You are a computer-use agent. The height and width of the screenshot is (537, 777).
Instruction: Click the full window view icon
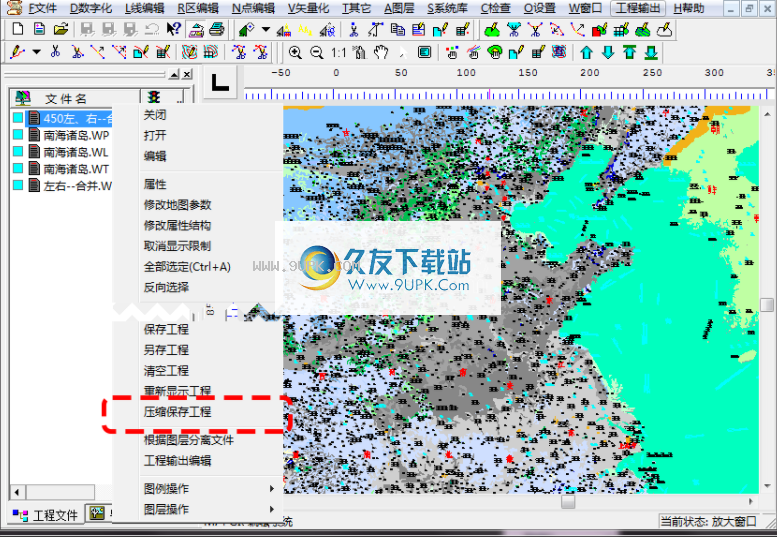click(x=424, y=52)
